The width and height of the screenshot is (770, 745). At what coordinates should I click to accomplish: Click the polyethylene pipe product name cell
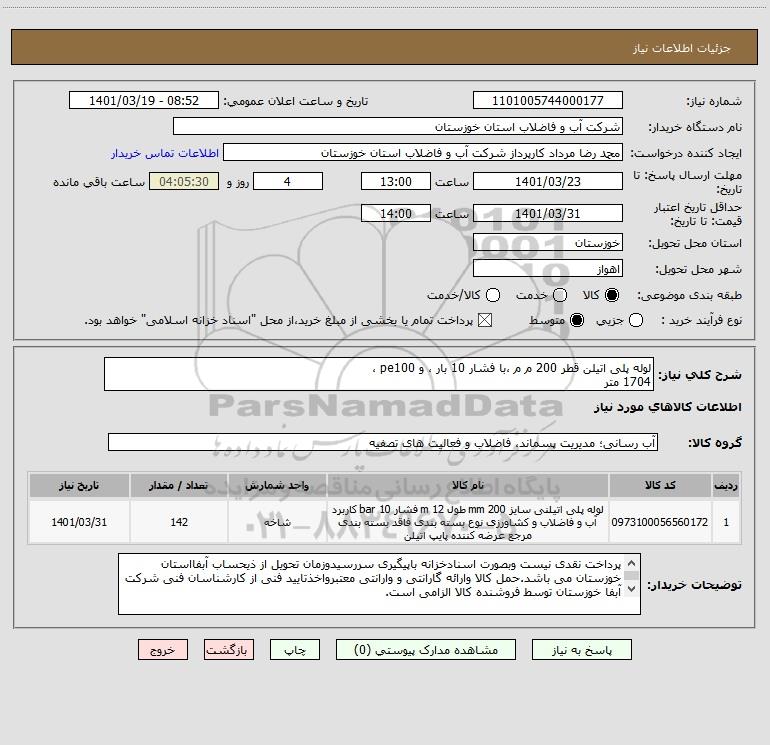[468, 522]
